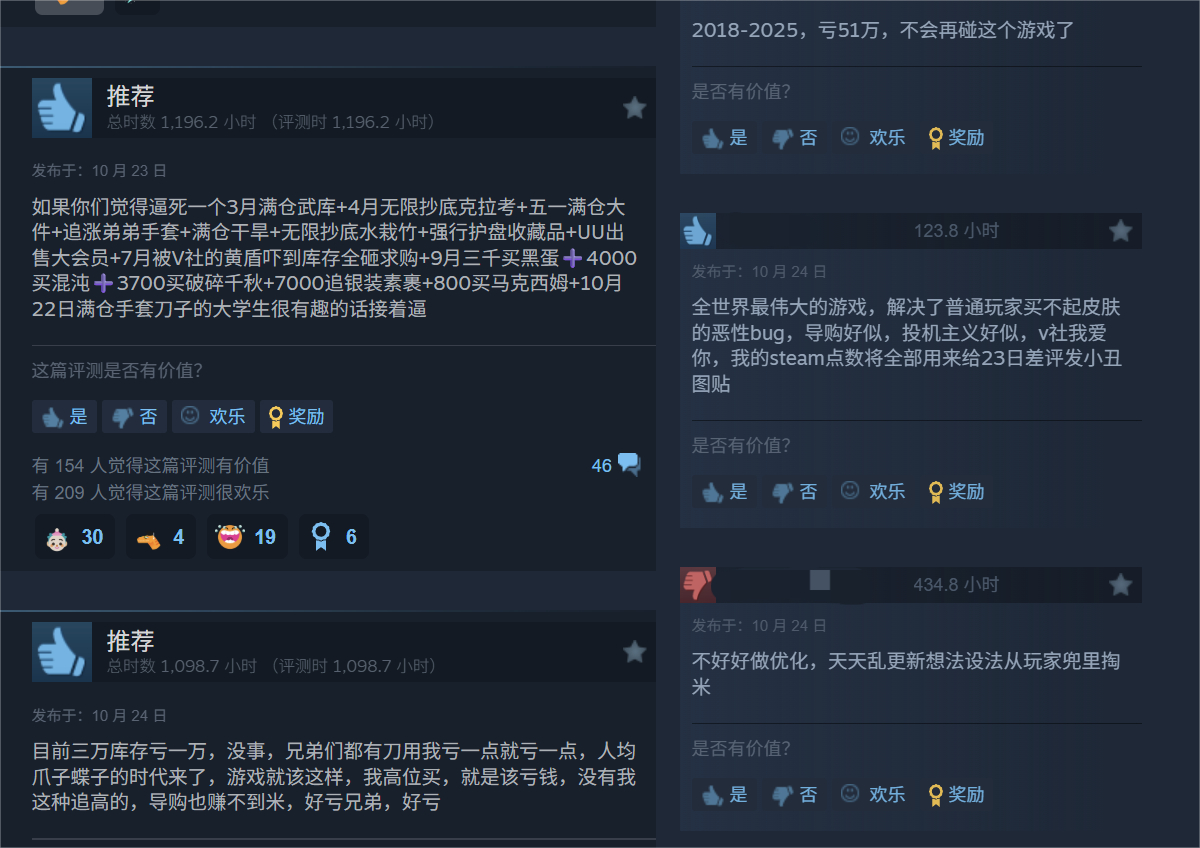This screenshot has width=1200, height=848.
Task: Click the pointing hand award showing 4
Action: (x=161, y=537)
